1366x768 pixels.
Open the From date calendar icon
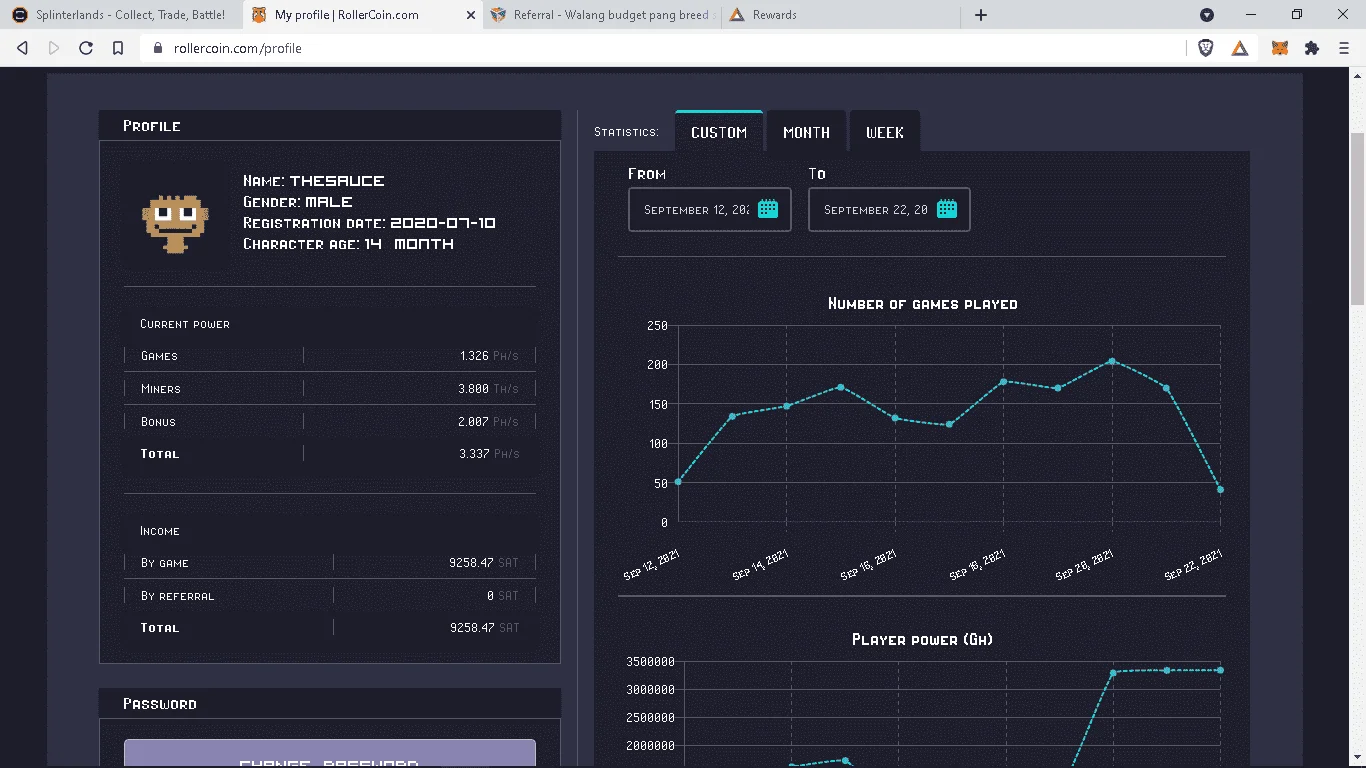pyautogui.click(x=768, y=209)
